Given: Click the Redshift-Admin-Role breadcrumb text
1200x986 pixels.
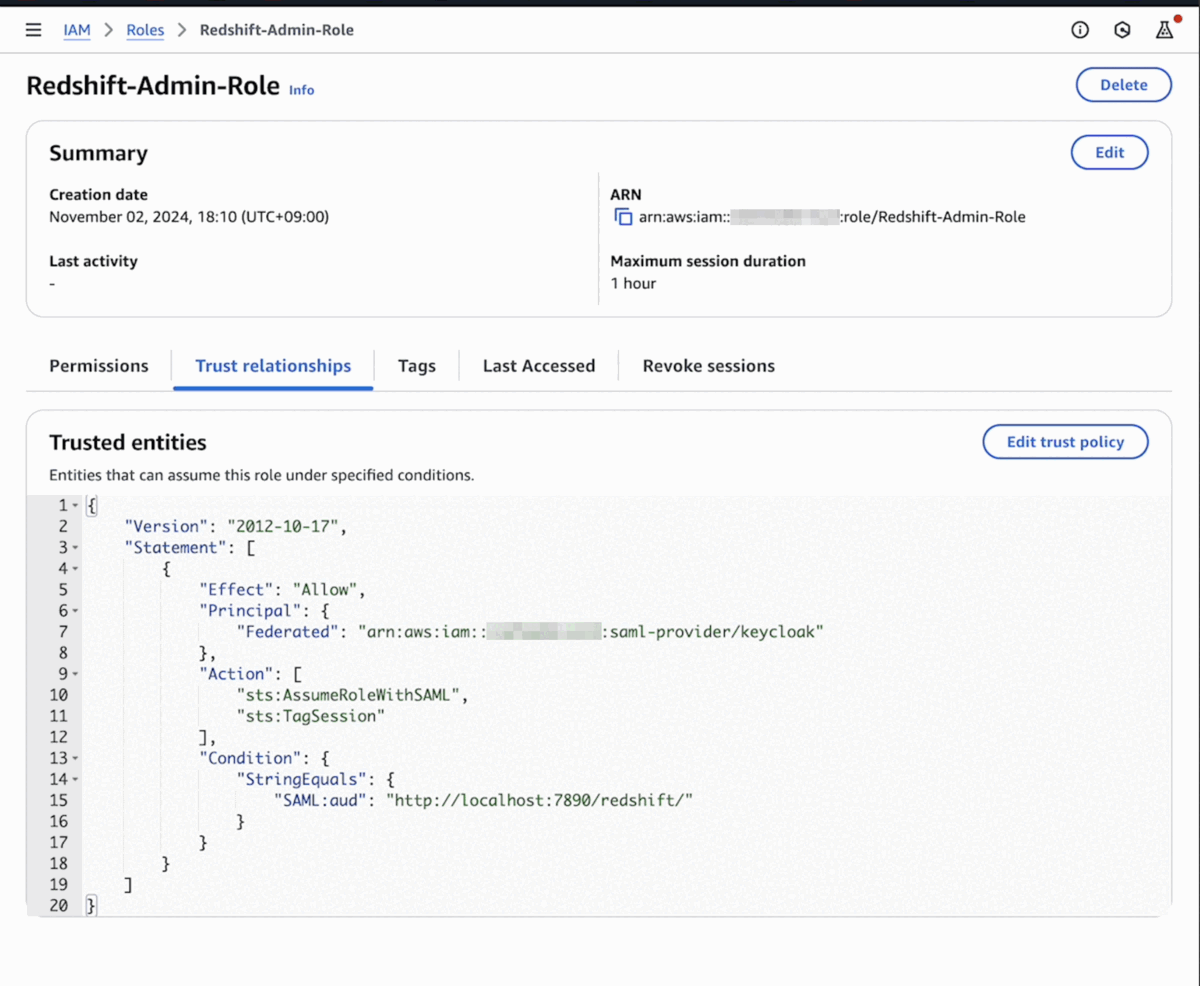Looking at the screenshot, I should pos(277,30).
